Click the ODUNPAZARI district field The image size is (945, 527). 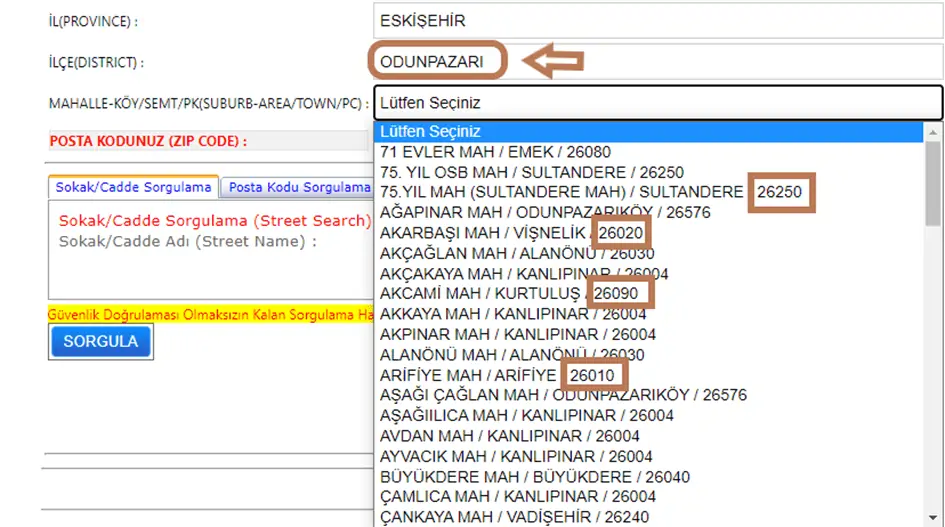click(438, 62)
